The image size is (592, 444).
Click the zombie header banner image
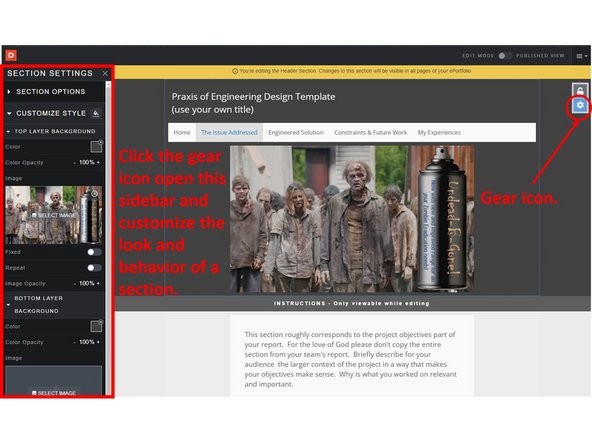tap(352, 219)
